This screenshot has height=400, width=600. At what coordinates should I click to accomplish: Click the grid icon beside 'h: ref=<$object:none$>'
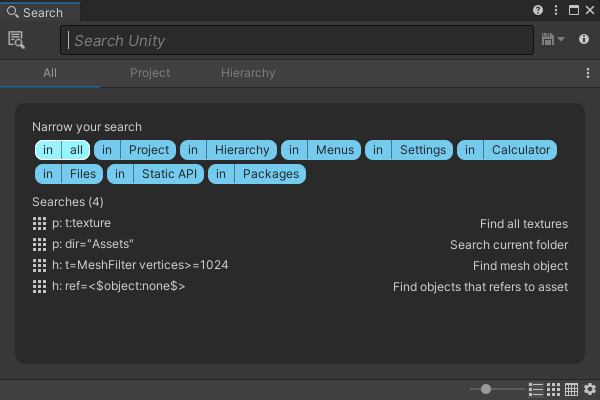click(x=39, y=286)
